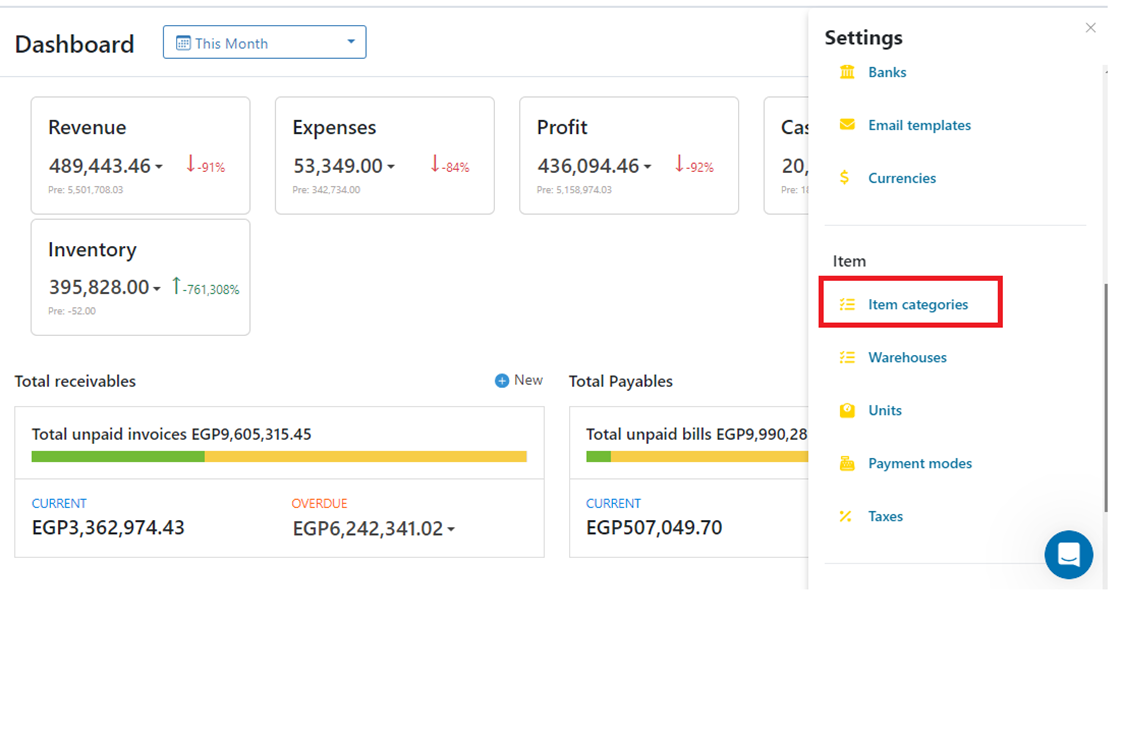Click the Payment modes register icon
This screenshot has height=731, width=1125.
coord(847,463)
